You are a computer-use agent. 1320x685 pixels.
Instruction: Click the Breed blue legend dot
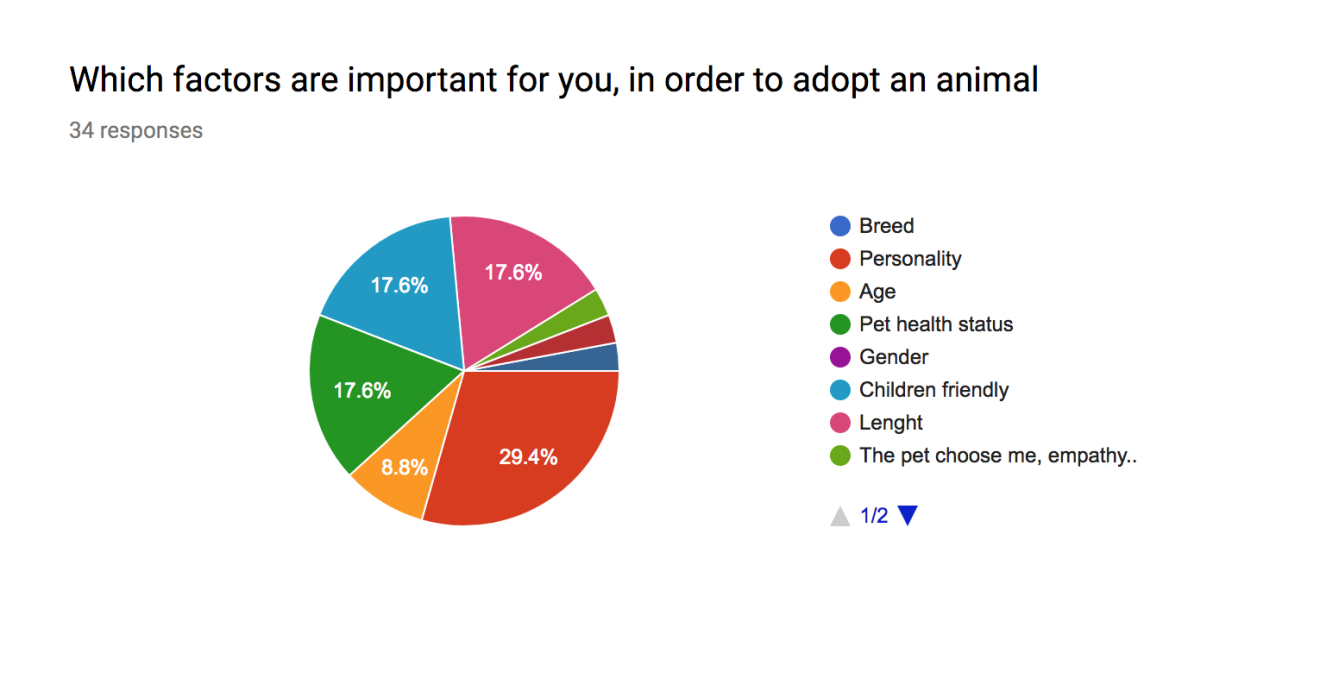(840, 226)
